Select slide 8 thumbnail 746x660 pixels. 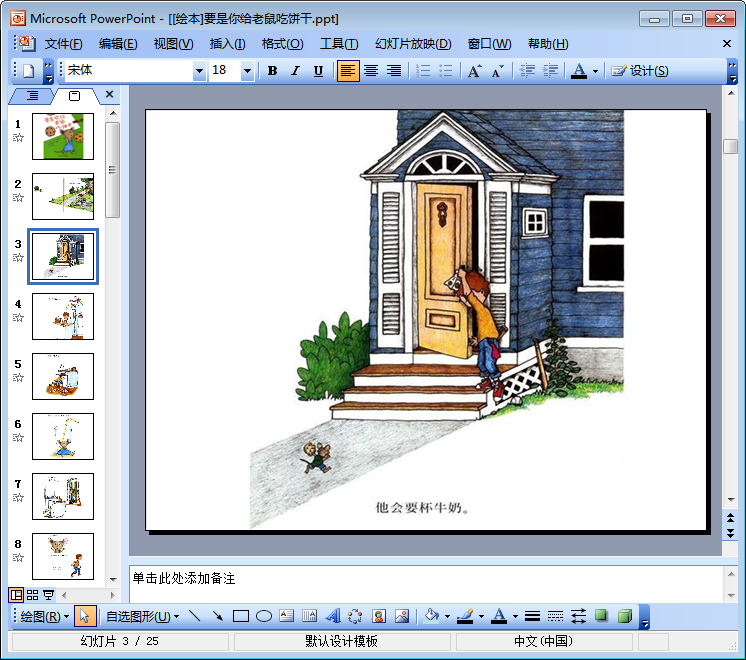click(x=63, y=556)
